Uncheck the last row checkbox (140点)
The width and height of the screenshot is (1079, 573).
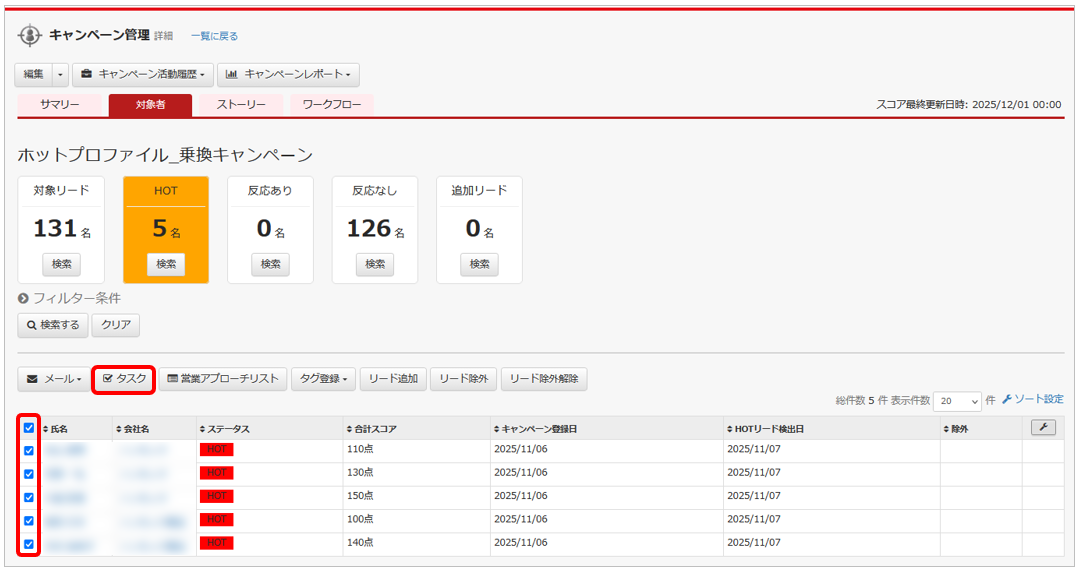point(29,544)
